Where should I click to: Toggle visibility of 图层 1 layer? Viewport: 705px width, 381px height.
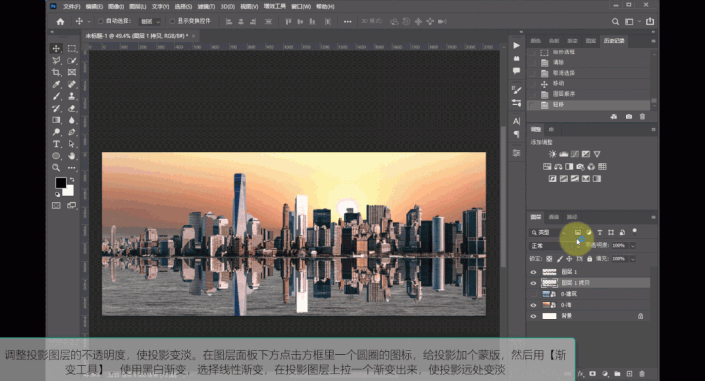point(533,272)
